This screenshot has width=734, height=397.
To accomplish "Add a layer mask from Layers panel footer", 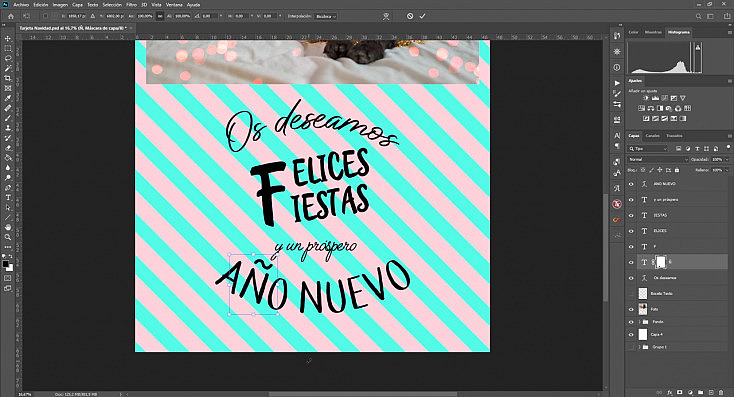I will 680,392.
